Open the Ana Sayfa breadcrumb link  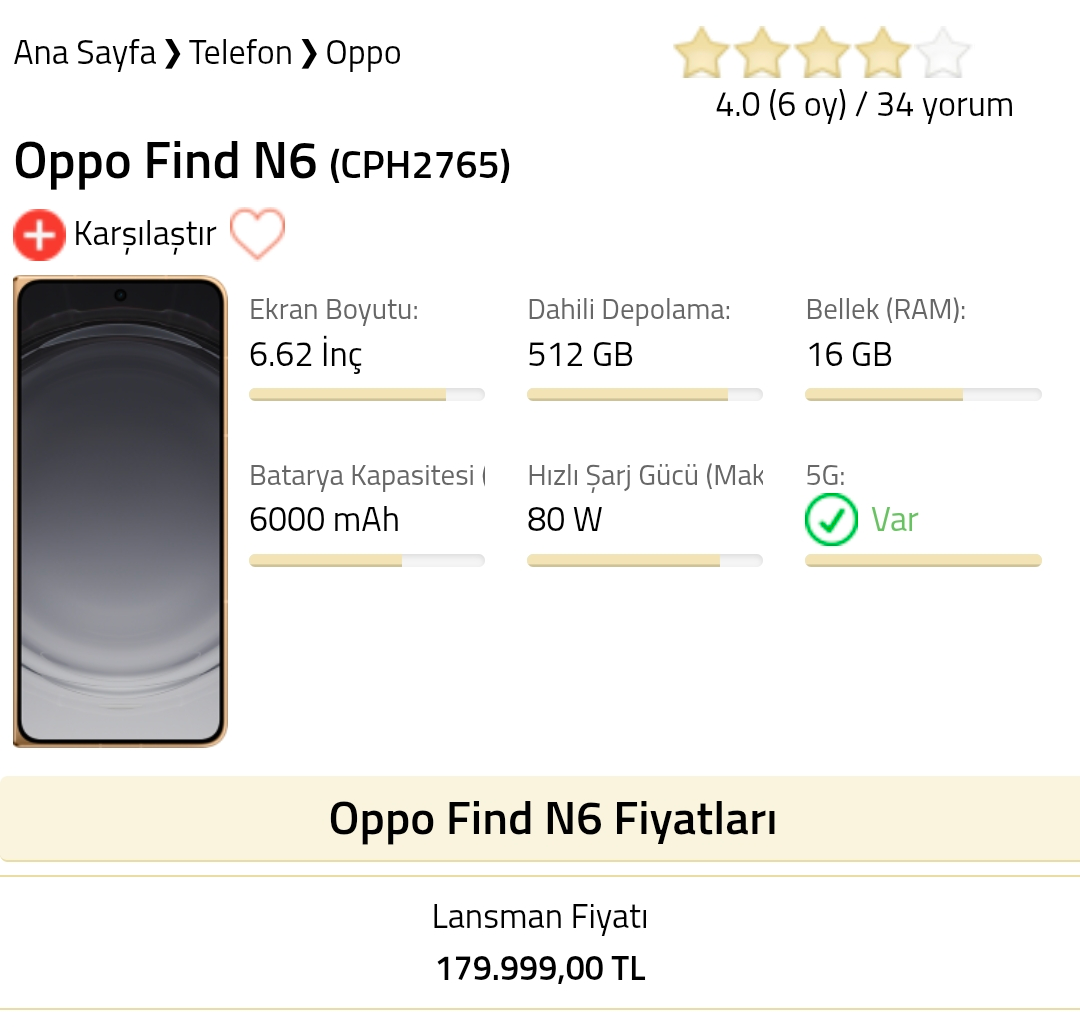point(85,53)
